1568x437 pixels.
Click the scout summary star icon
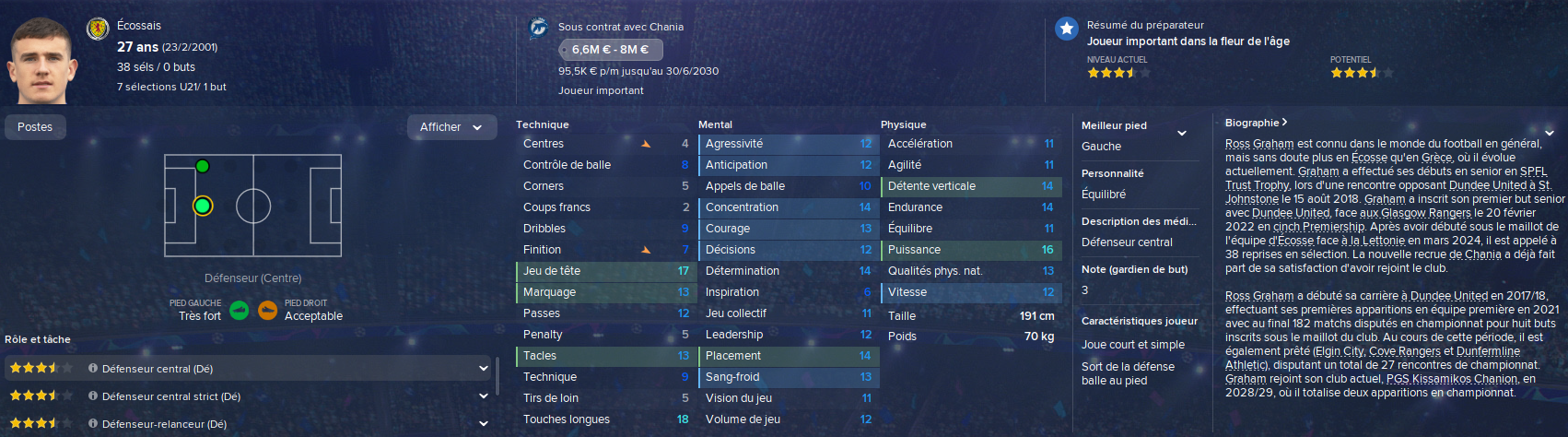pyautogui.click(x=1066, y=29)
